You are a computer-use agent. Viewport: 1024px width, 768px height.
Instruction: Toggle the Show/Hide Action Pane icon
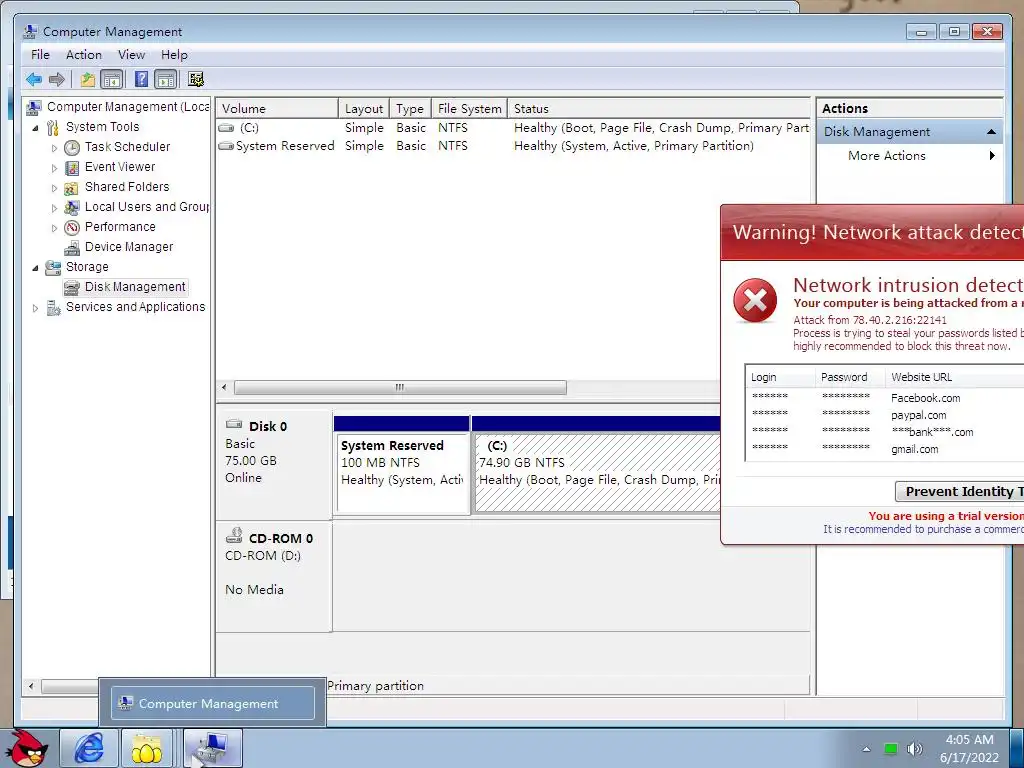pos(166,80)
